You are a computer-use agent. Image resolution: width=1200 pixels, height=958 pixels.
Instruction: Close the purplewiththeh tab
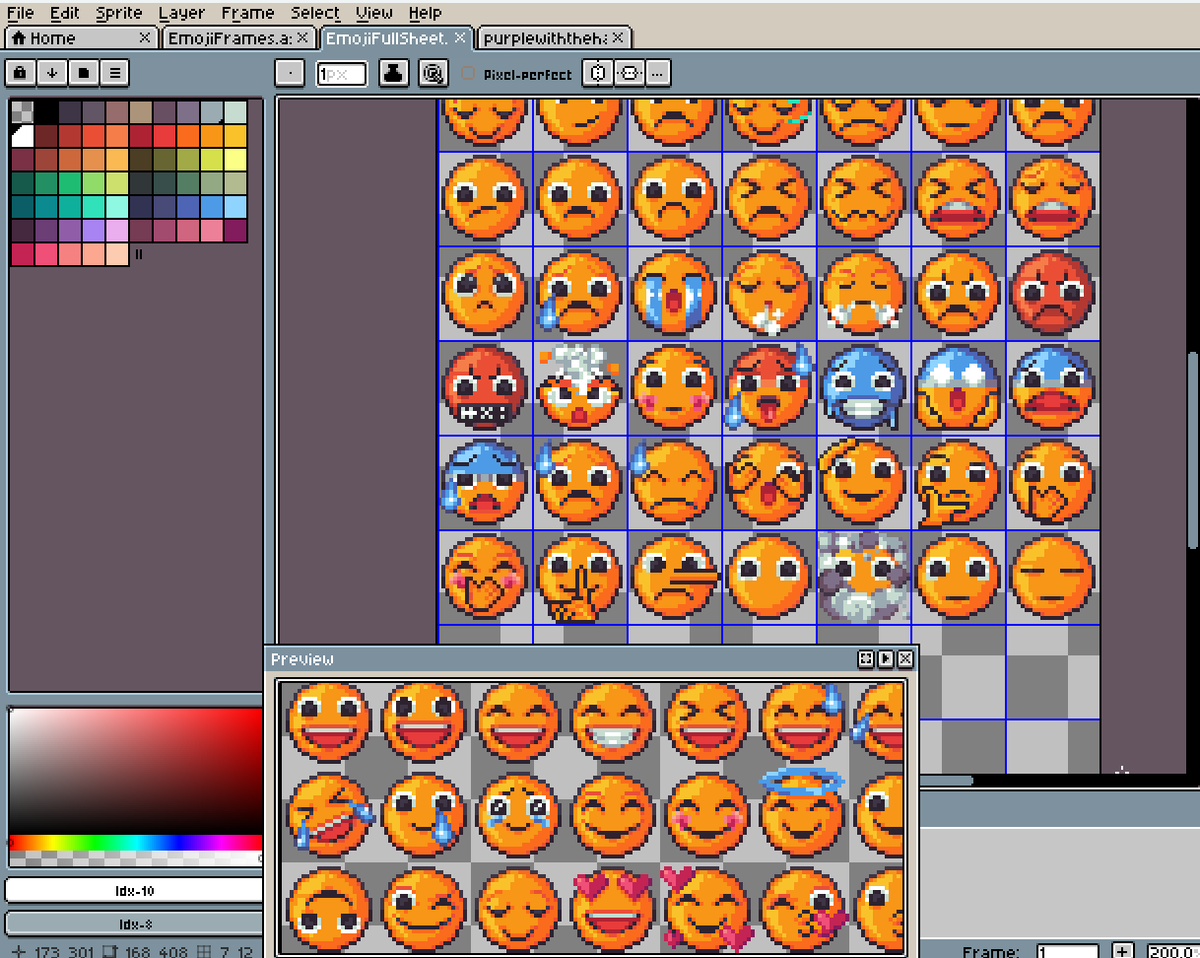618,37
